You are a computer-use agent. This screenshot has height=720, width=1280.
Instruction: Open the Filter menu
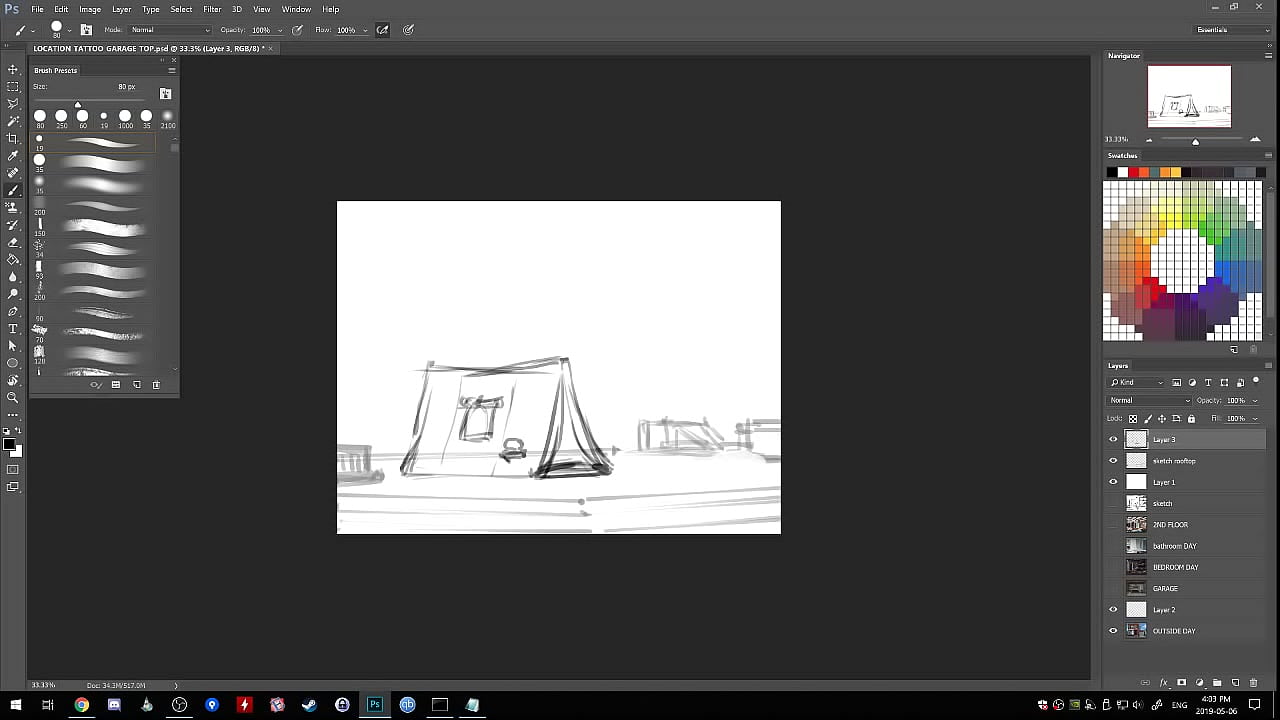[x=212, y=9]
